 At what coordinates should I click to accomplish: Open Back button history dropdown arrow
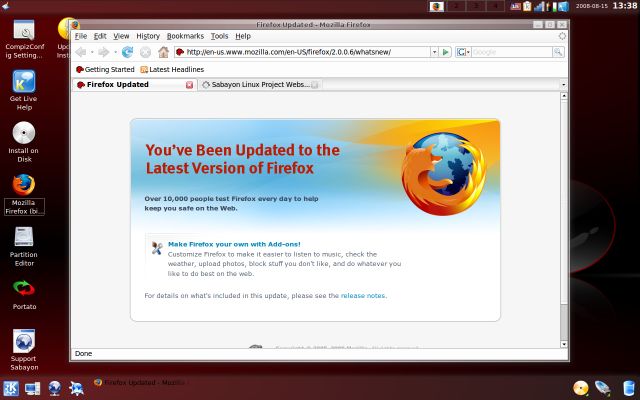[92, 52]
